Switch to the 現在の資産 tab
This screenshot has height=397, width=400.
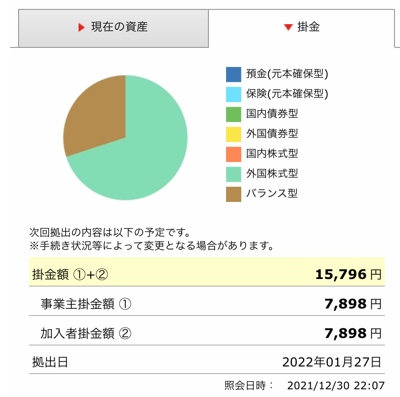pyautogui.click(x=113, y=28)
